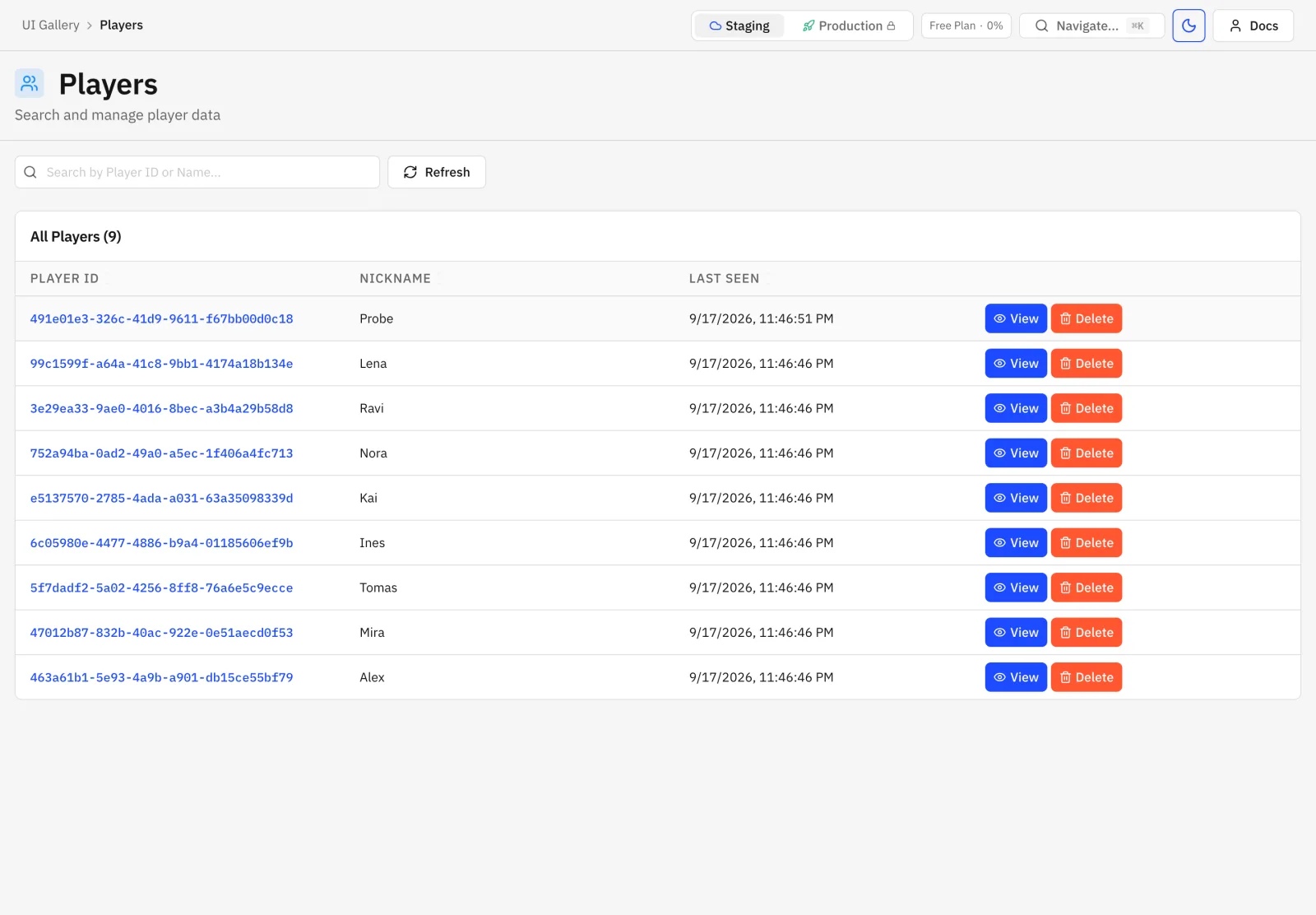Click the search magnifier icon in player search
Image resolution: width=1316 pixels, height=915 pixels.
click(30, 172)
